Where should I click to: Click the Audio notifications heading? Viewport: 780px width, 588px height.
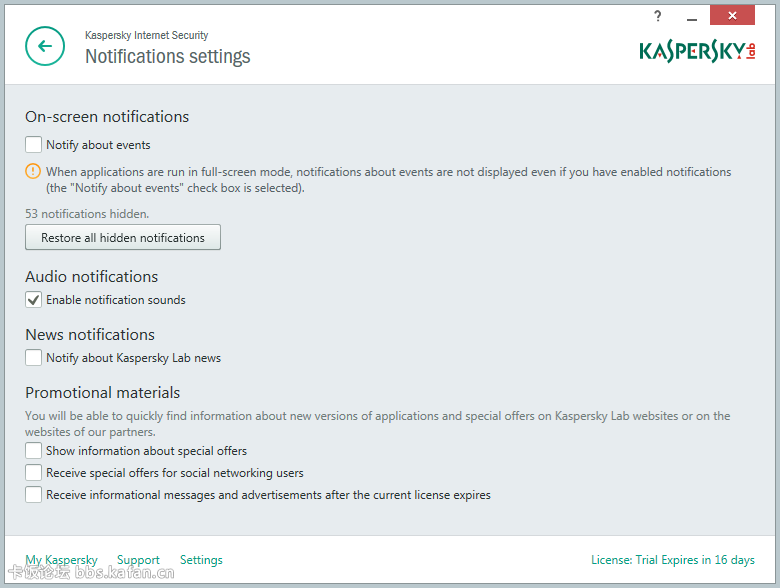pos(92,277)
